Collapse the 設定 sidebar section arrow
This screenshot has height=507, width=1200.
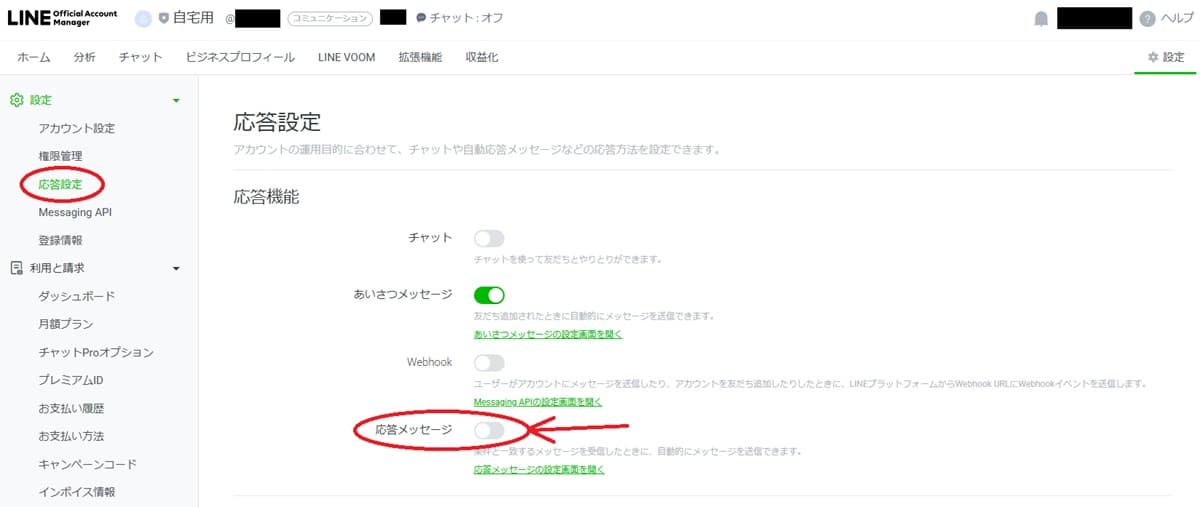pyautogui.click(x=176, y=100)
